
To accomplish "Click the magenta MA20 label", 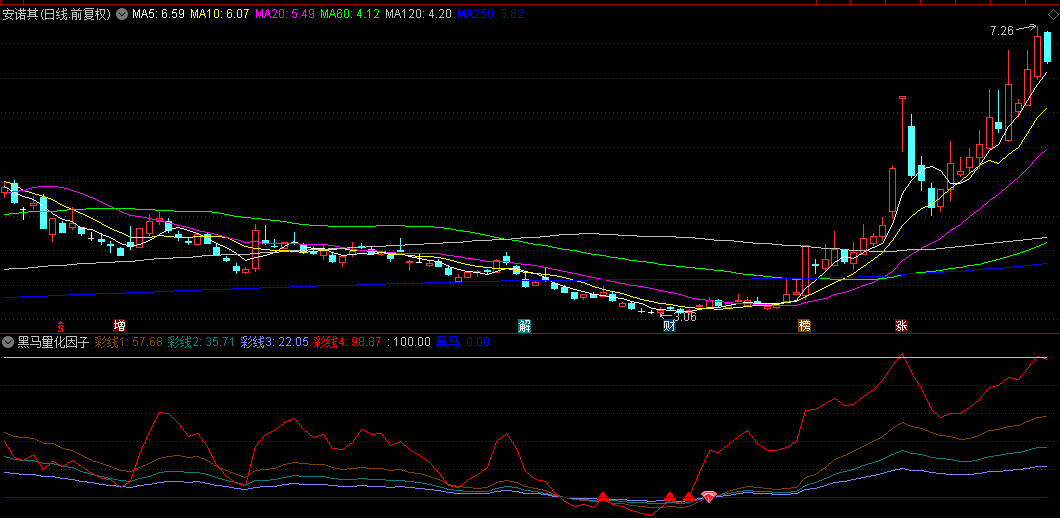I will tap(285, 15).
